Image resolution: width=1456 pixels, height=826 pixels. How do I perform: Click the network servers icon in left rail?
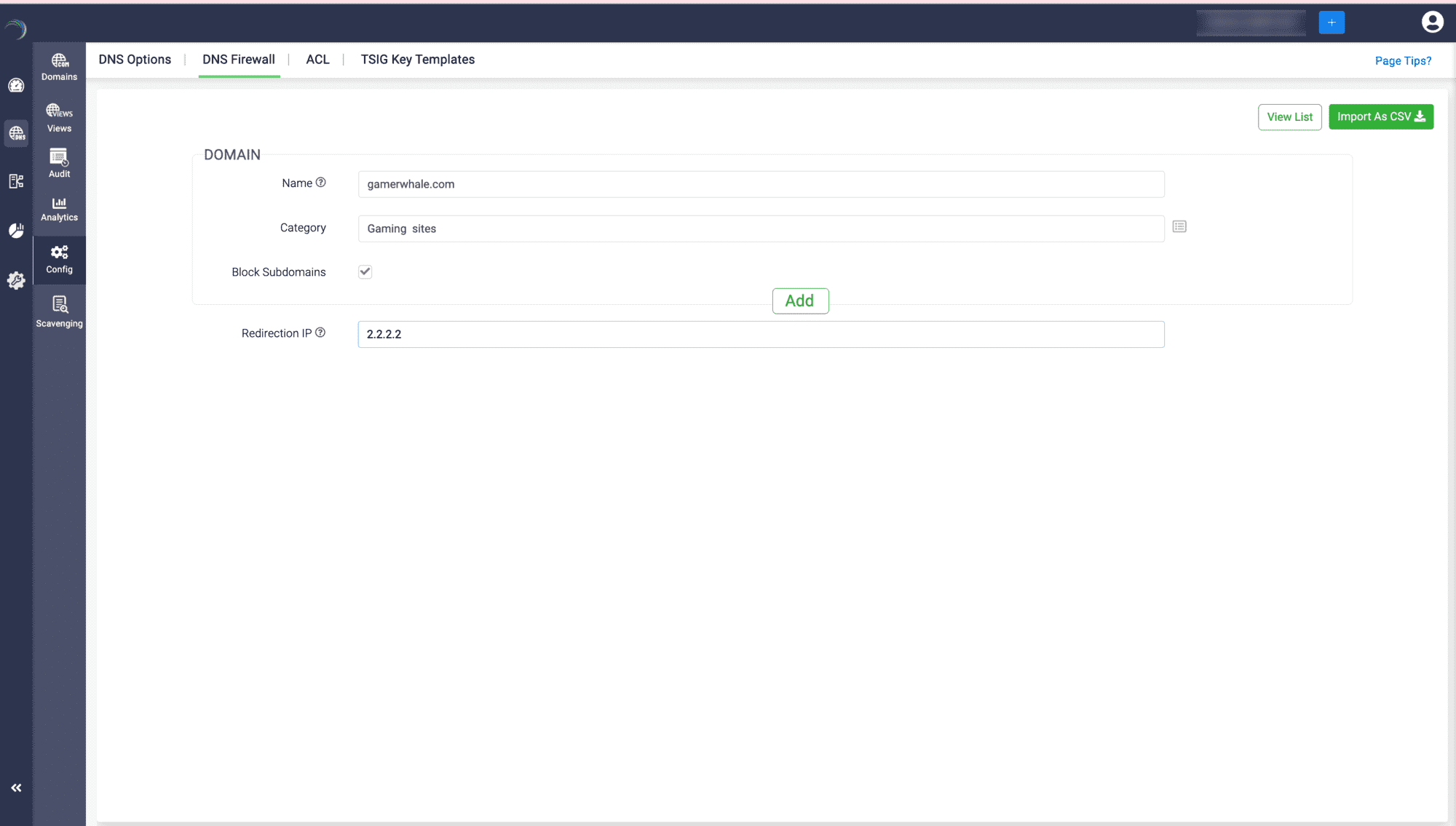pos(16,181)
